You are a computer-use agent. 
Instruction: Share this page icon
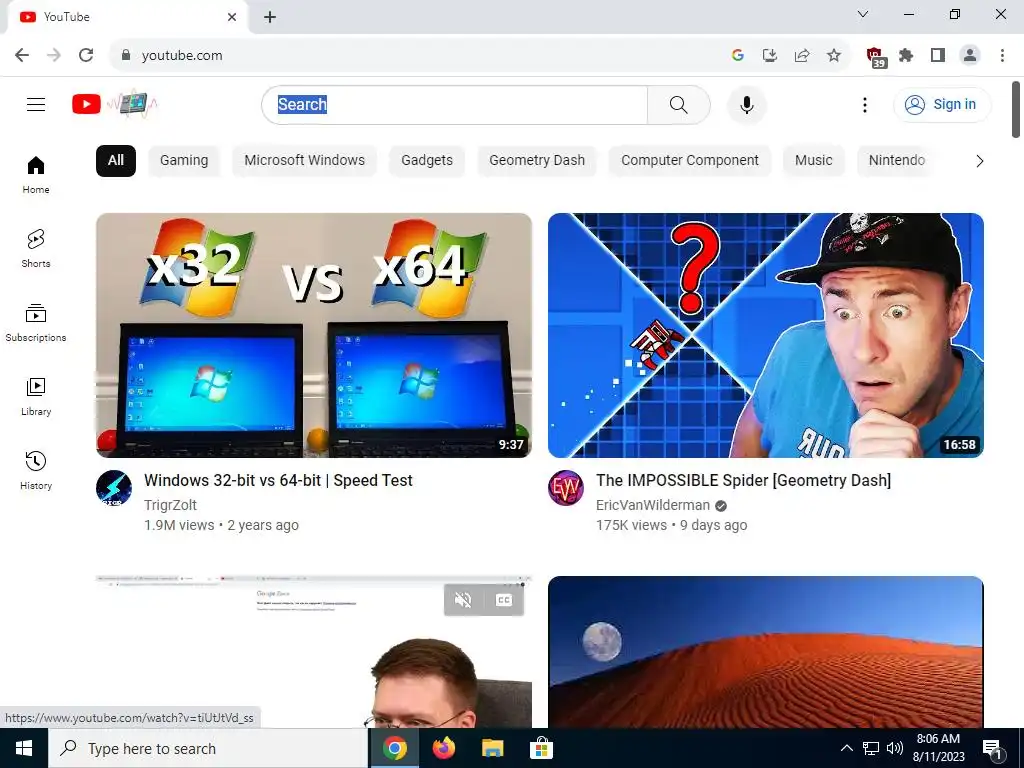[802, 56]
